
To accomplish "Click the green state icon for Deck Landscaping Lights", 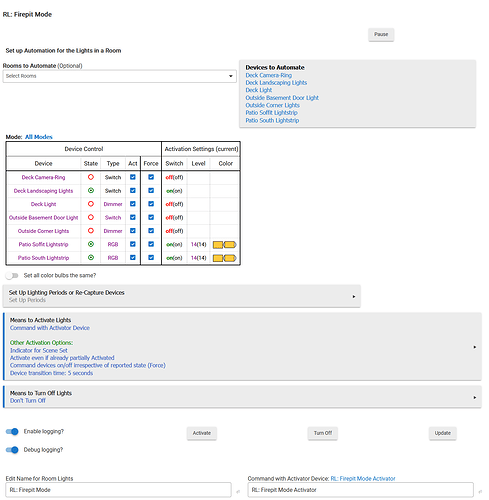I will [91, 191].
